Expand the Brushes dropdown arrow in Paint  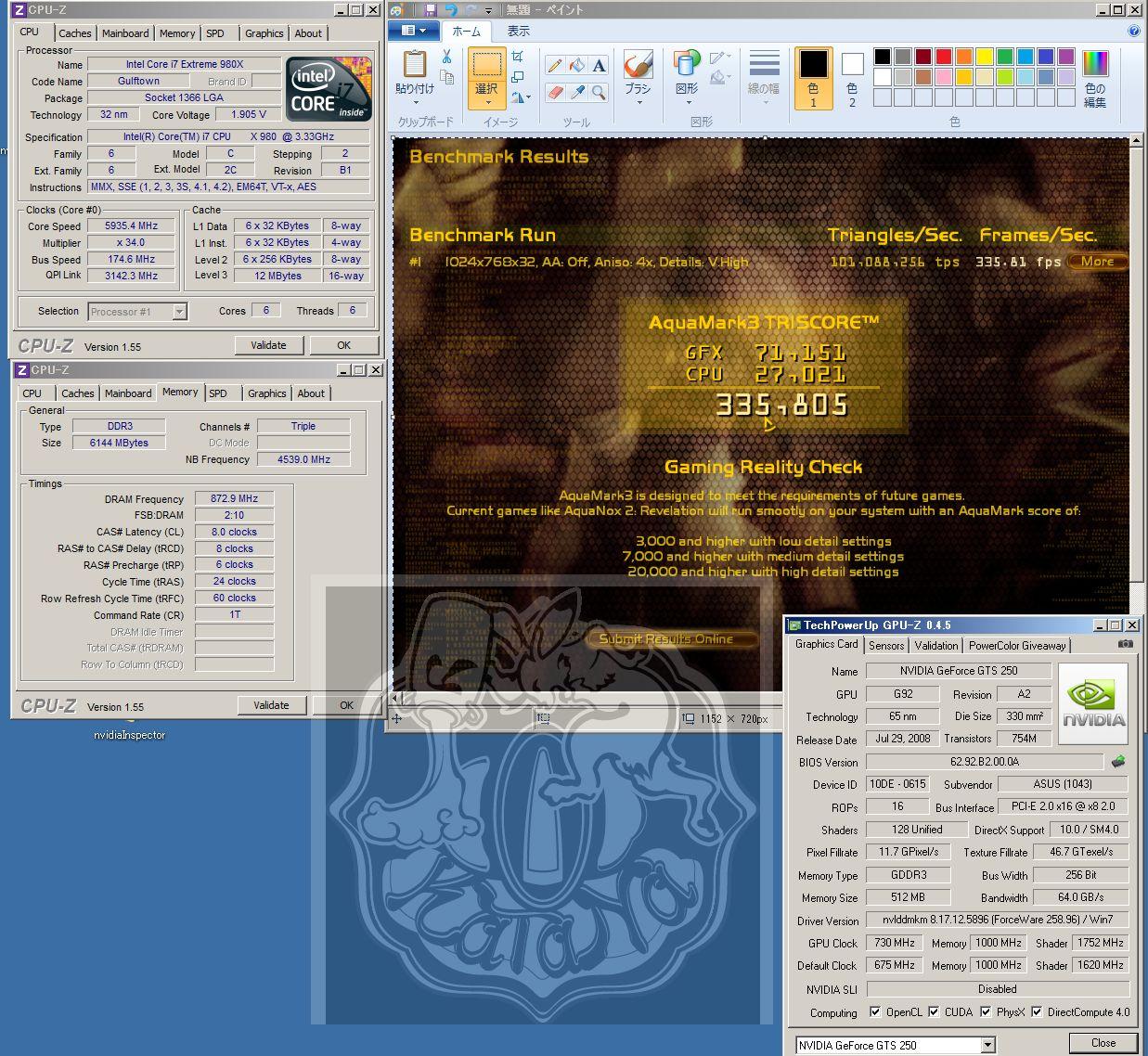click(x=638, y=102)
